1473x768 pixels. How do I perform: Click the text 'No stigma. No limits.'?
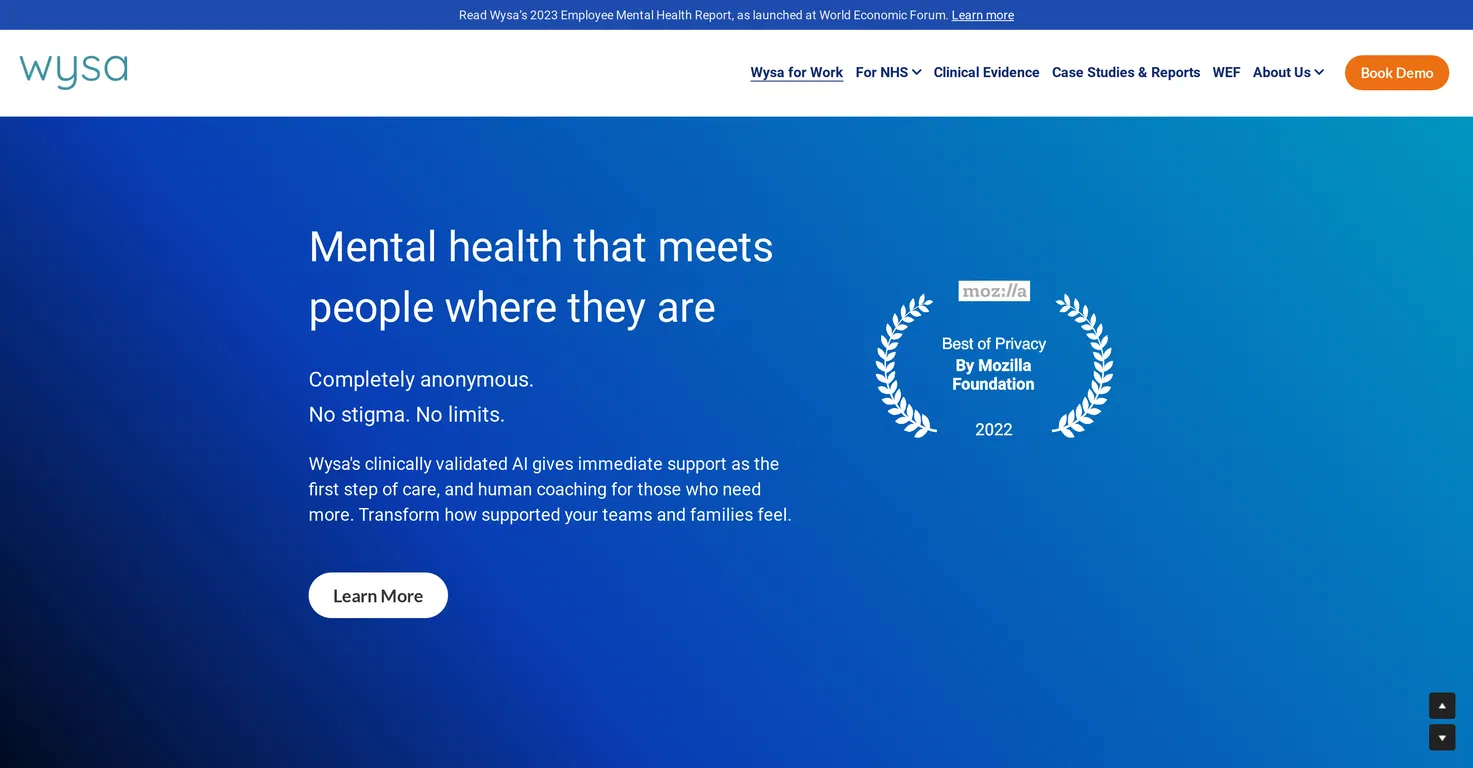tap(407, 414)
